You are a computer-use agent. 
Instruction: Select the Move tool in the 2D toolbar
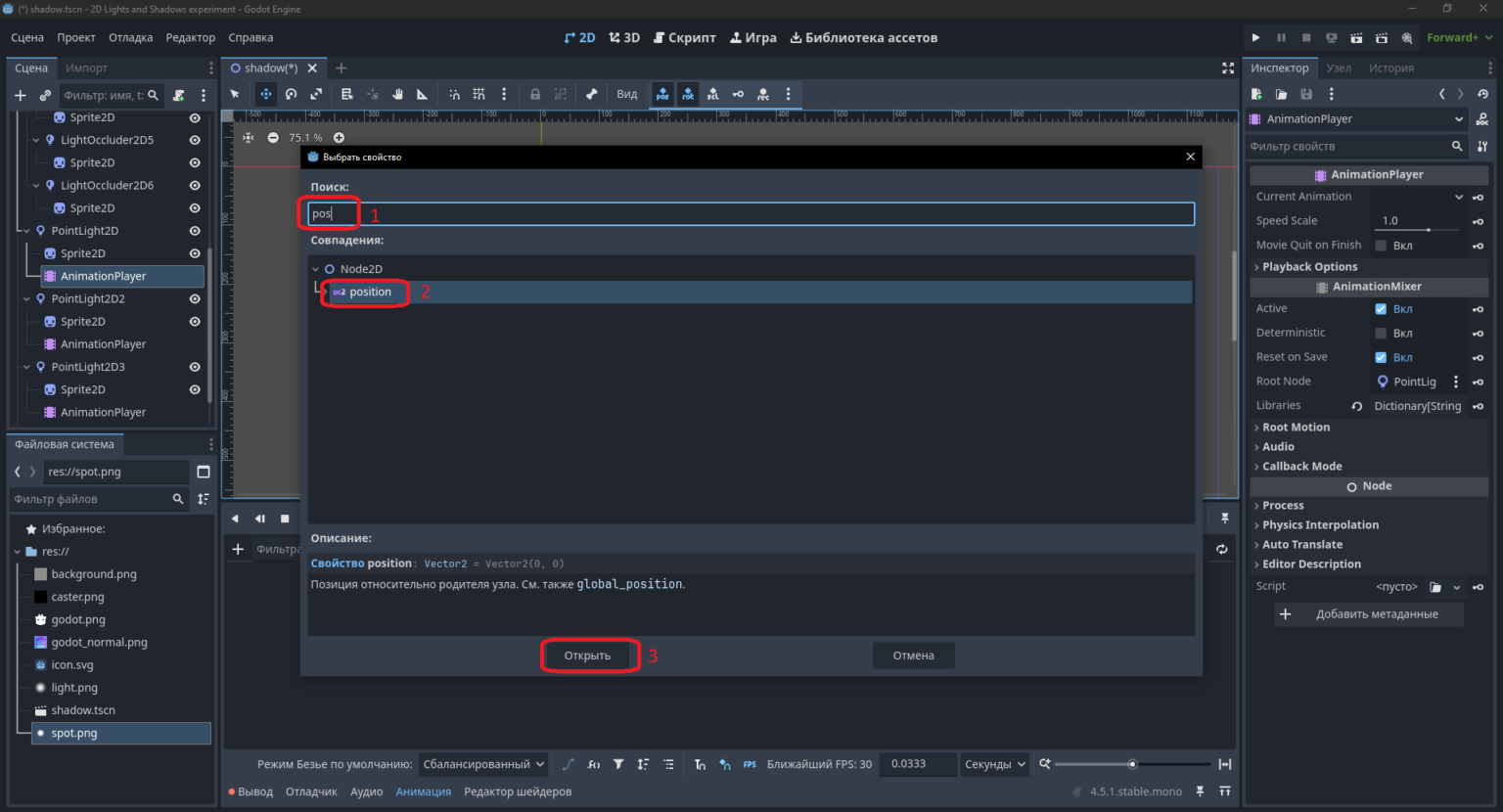click(265, 94)
